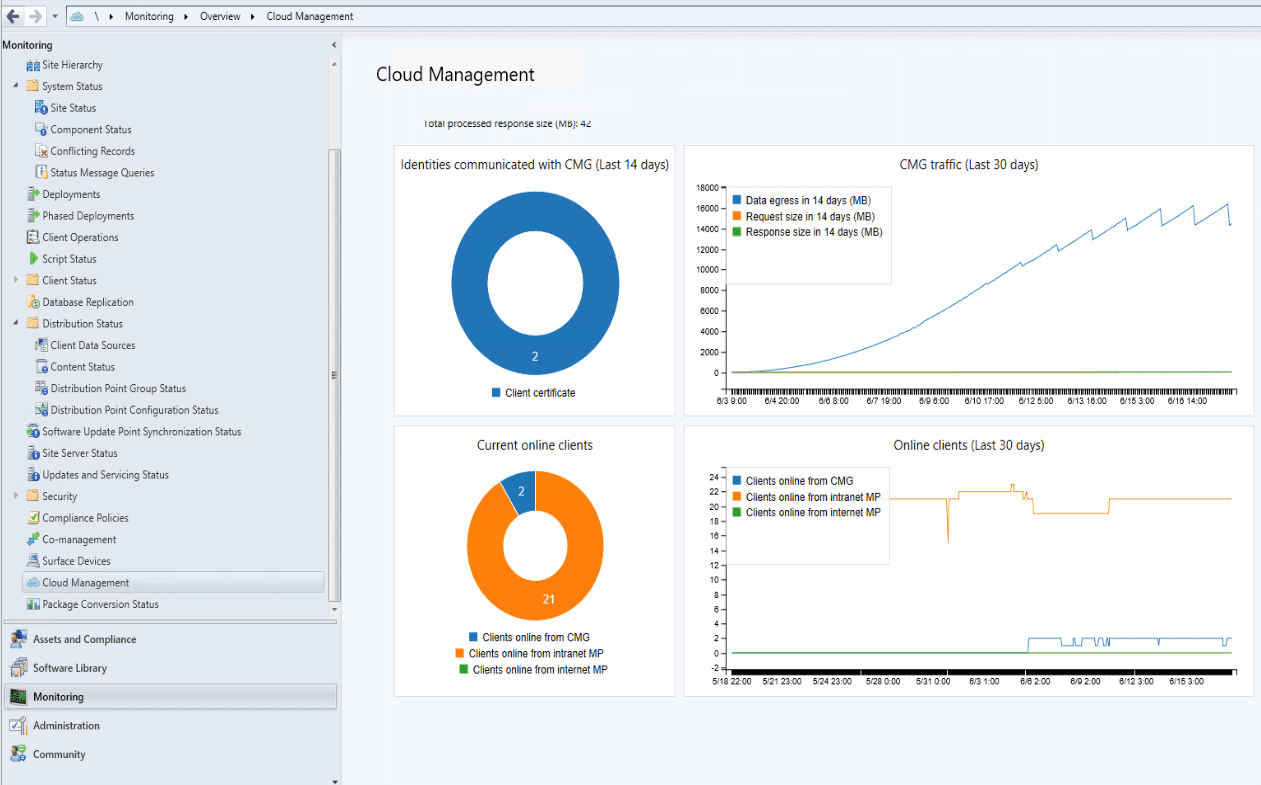Click the Database Replication icon
Viewport: 1261px width, 785px height.
pos(33,302)
